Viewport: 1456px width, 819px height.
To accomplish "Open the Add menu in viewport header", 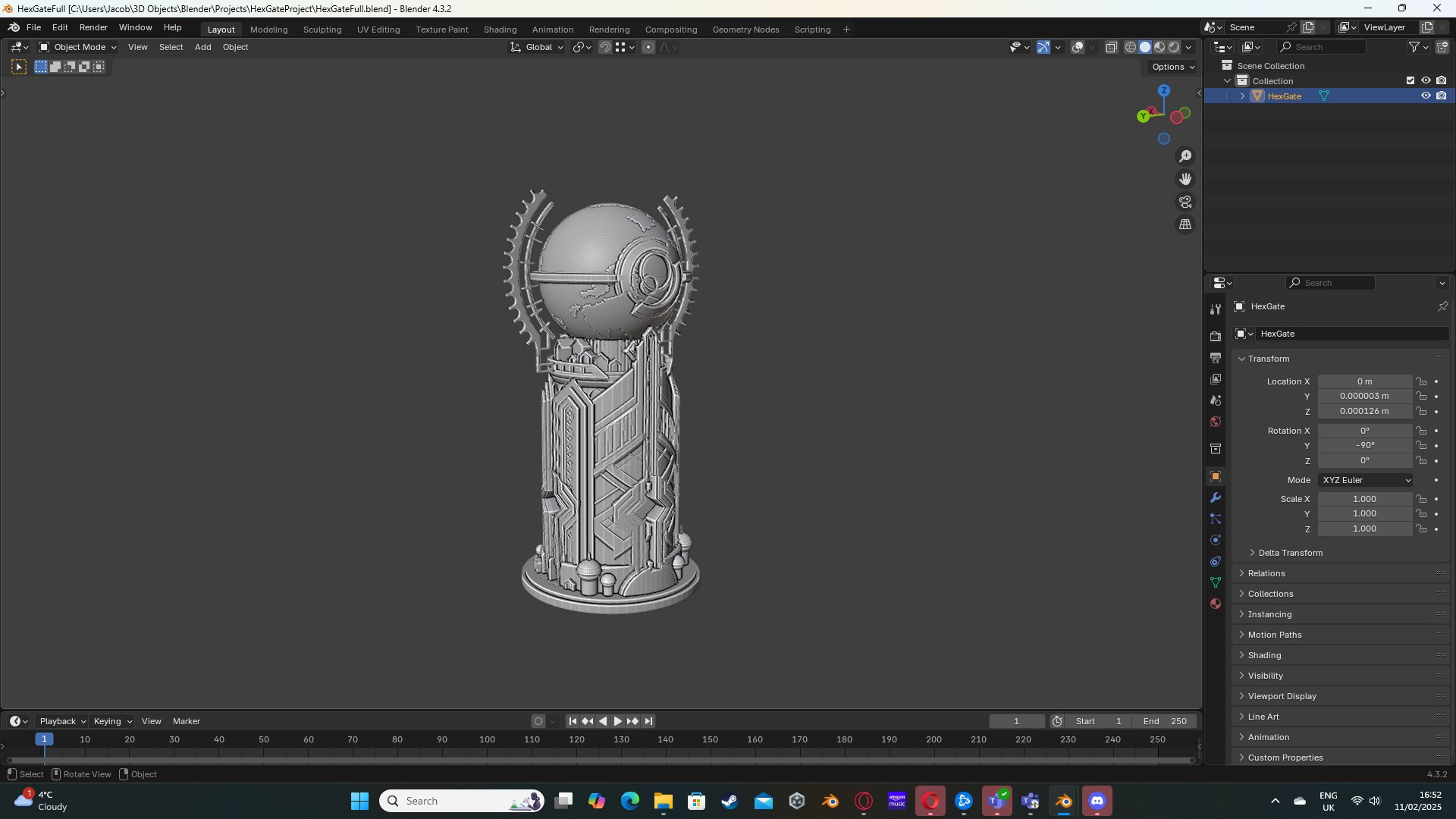I will click(202, 47).
